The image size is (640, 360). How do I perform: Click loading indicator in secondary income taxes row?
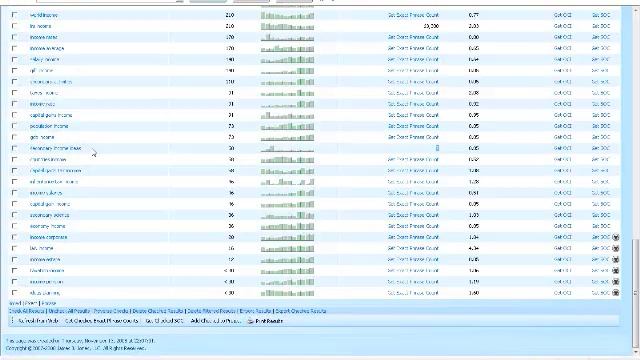click(x=437, y=148)
